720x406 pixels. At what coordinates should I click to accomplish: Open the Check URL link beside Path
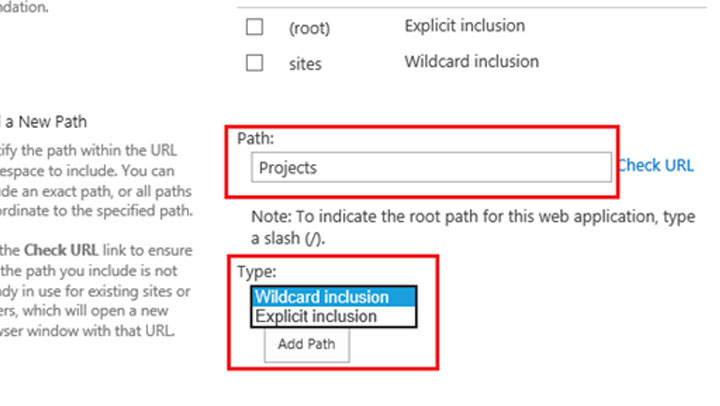(656, 165)
